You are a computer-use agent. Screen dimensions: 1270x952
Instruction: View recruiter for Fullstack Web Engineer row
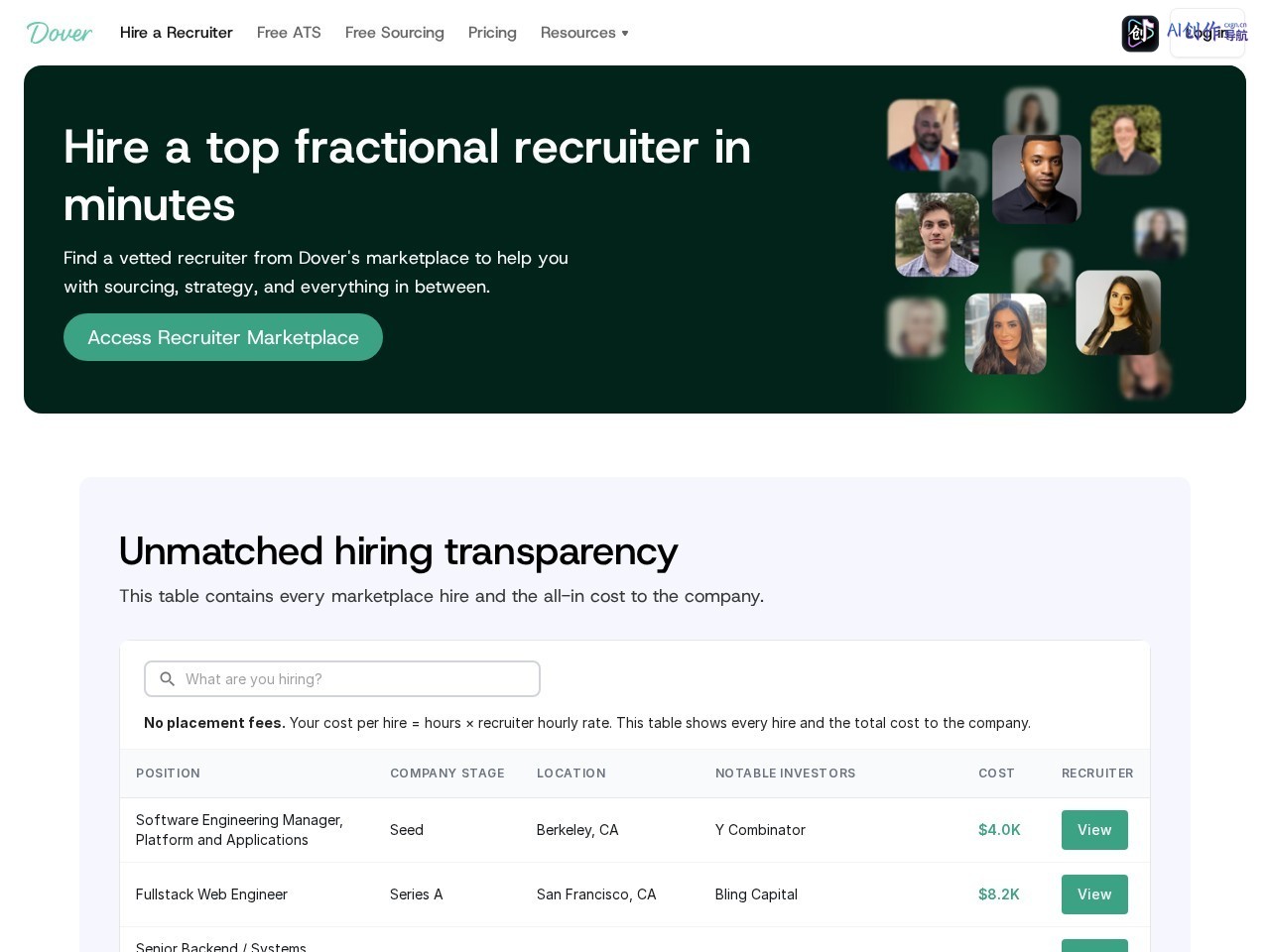(x=1094, y=894)
